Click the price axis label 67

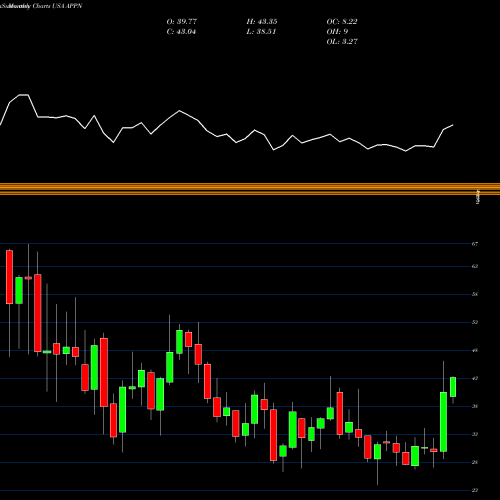click(x=475, y=244)
